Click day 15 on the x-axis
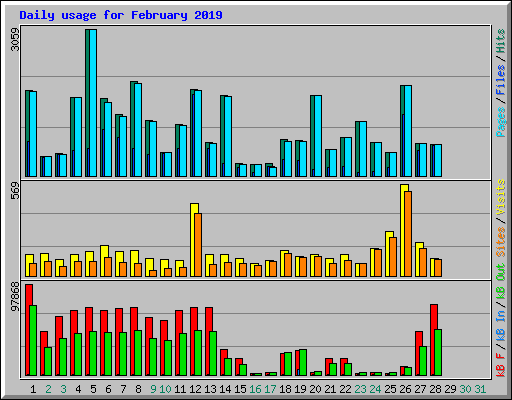 point(240,389)
